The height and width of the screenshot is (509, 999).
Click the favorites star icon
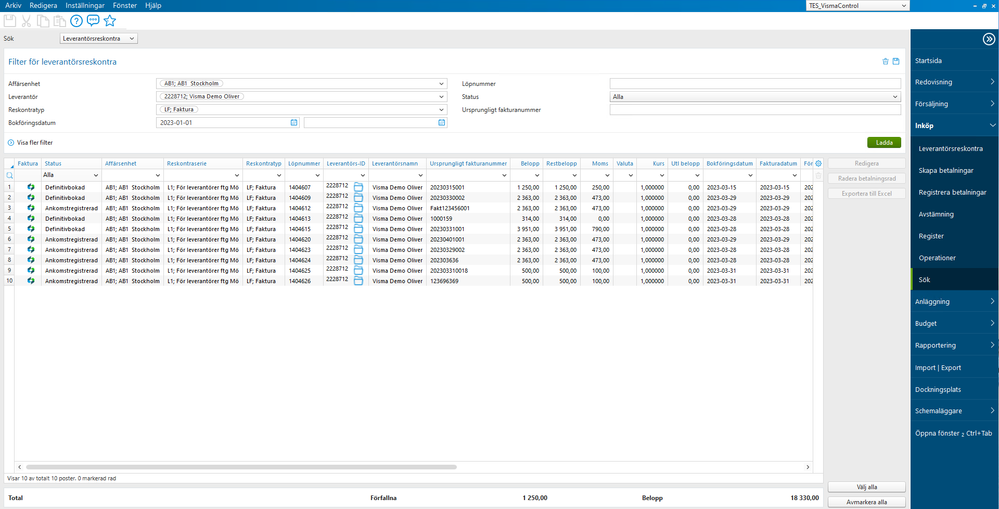110,20
